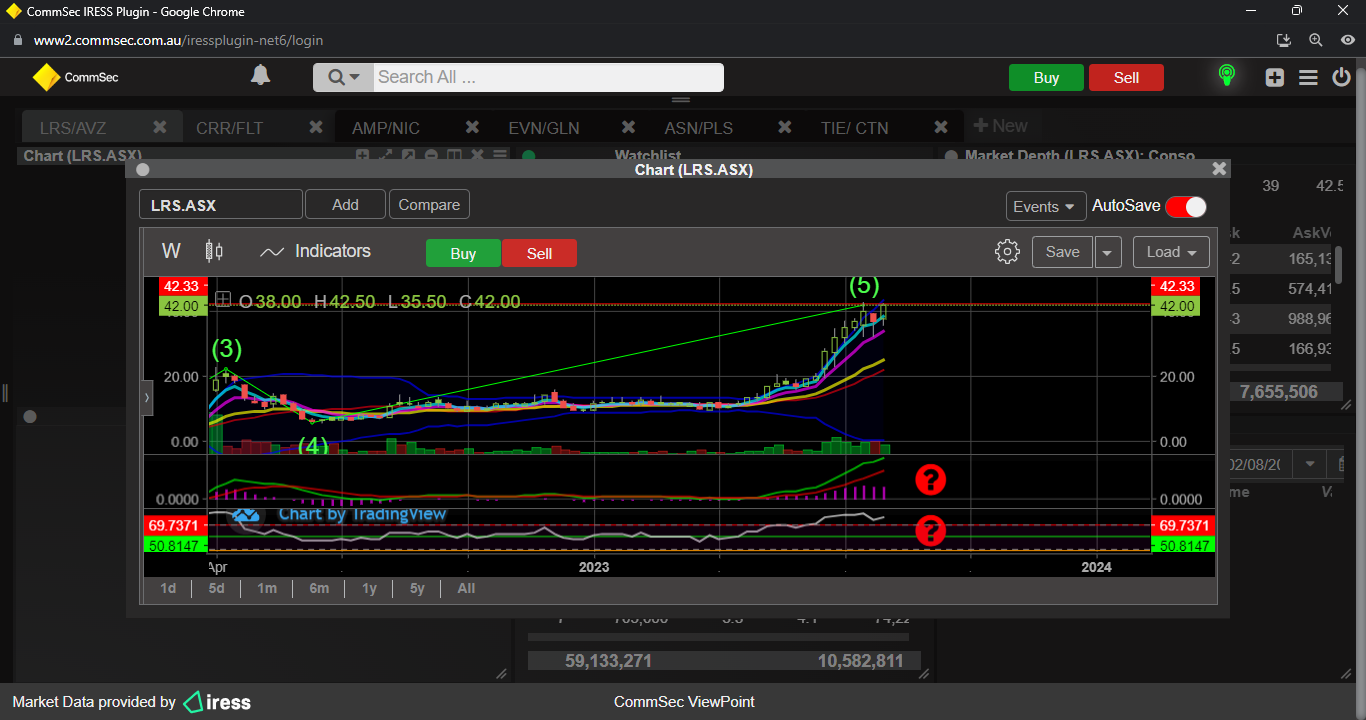Open the hamburger main menu
This screenshot has width=1366, height=720.
[1308, 77]
